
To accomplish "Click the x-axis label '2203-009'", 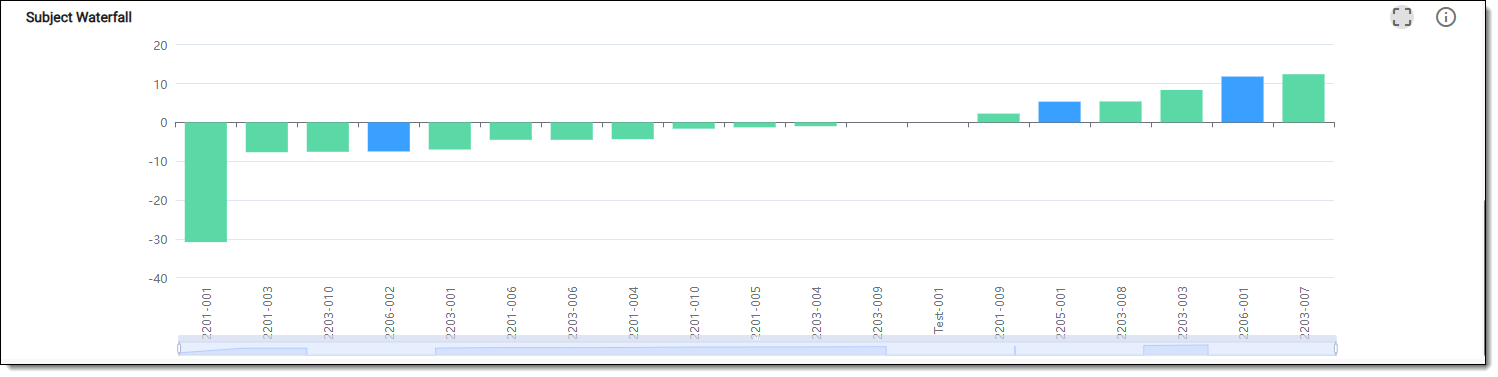I will 878,313.
